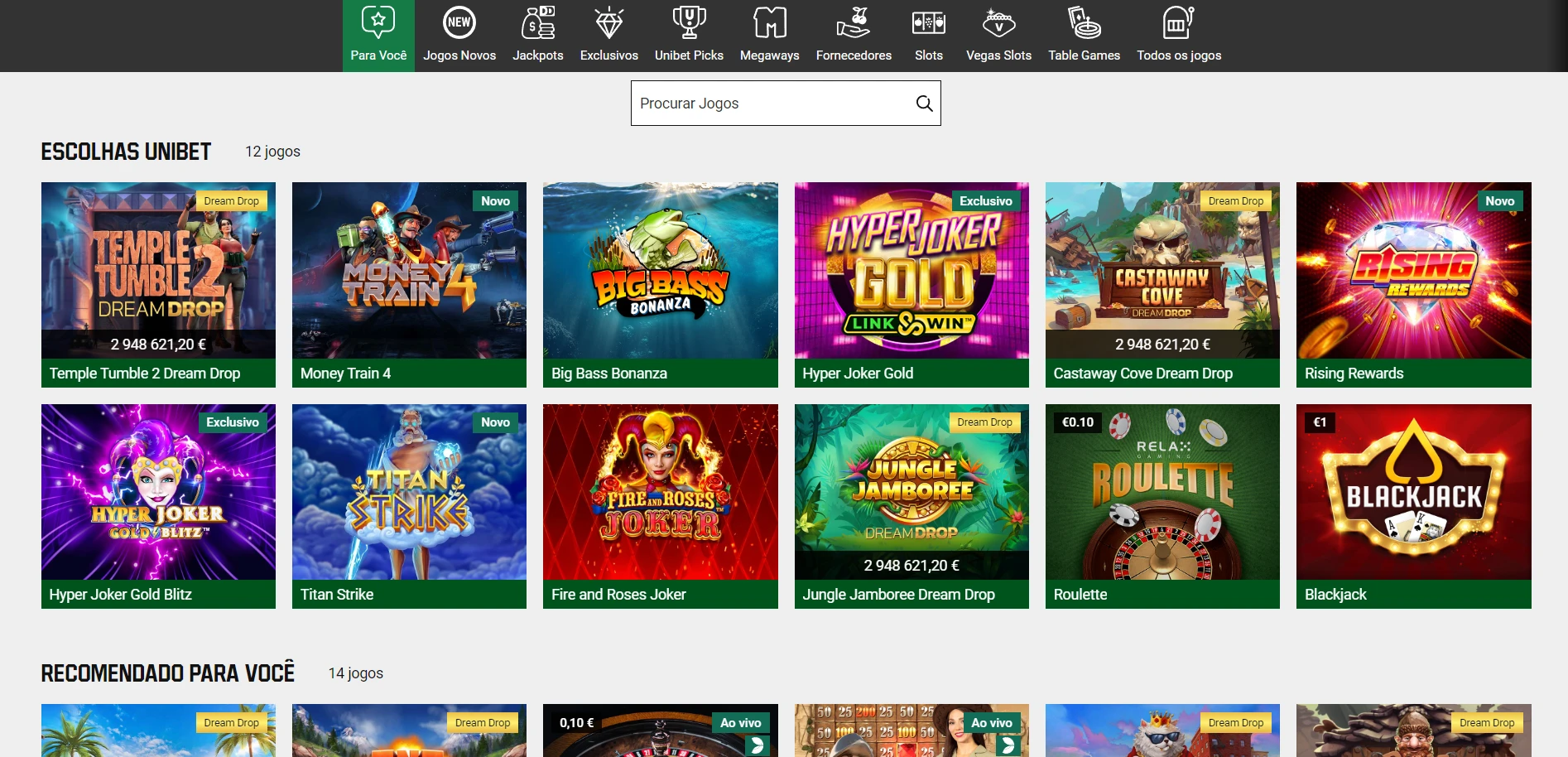Click the Novo badge on Money Train 4

495,201
